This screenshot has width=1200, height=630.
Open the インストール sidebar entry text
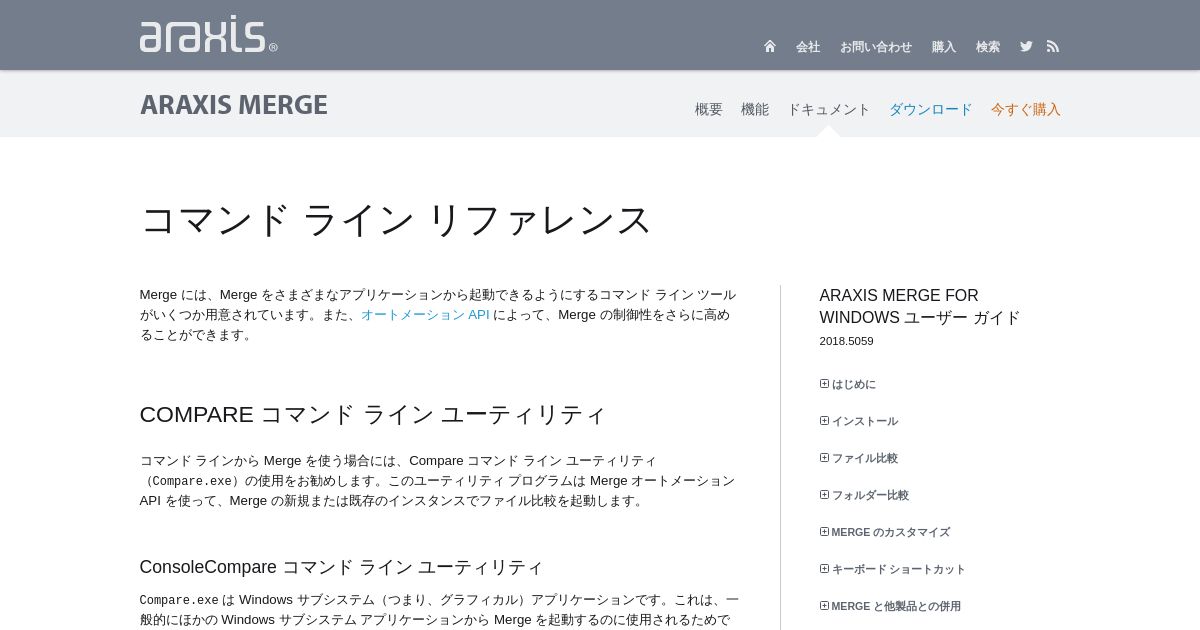(865, 421)
